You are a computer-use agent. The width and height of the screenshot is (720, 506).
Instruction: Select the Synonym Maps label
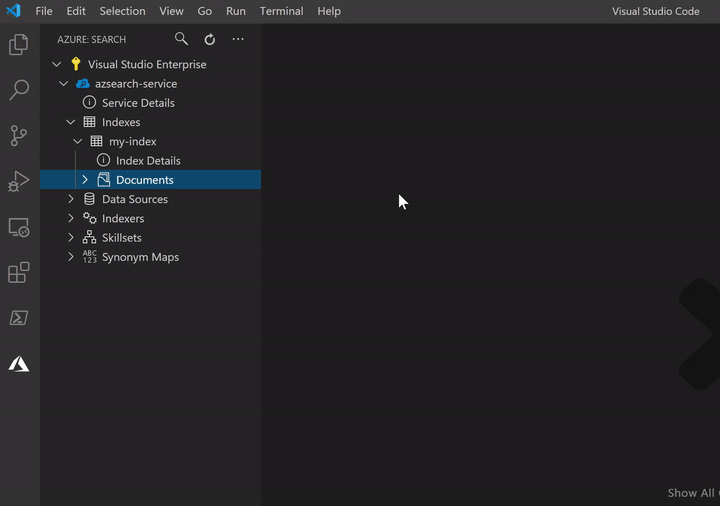tap(141, 257)
